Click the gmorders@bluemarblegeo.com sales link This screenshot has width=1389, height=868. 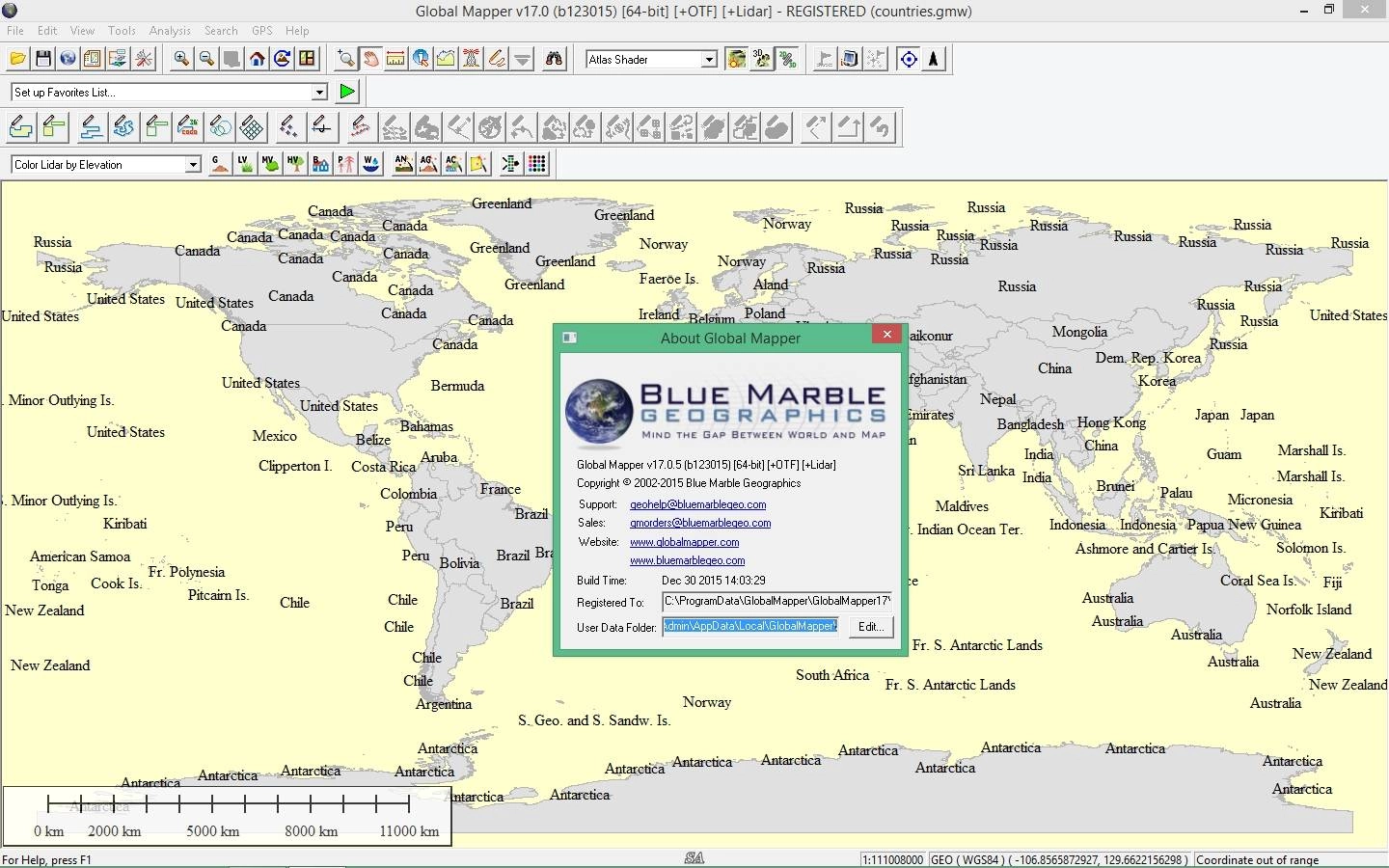pos(700,523)
